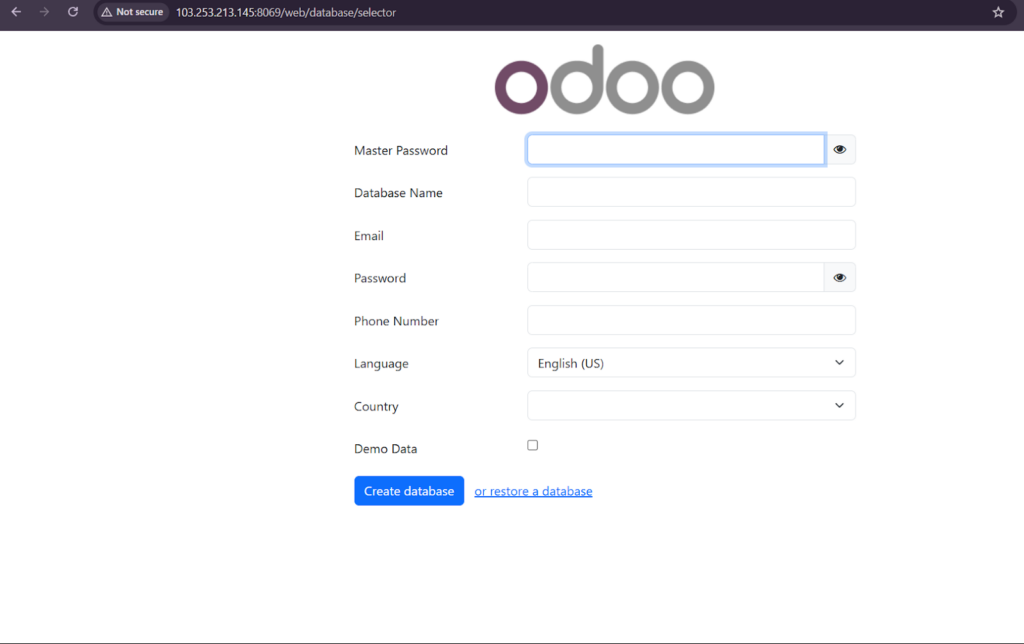Click the Email input field

point(690,234)
